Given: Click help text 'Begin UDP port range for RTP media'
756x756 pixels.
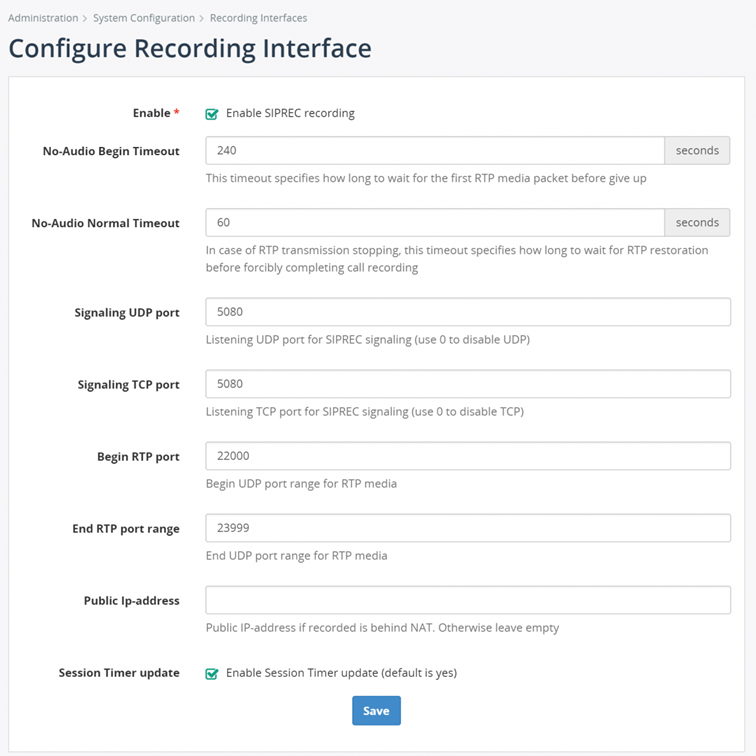Looking at the screenshot, I should point(301,484).
